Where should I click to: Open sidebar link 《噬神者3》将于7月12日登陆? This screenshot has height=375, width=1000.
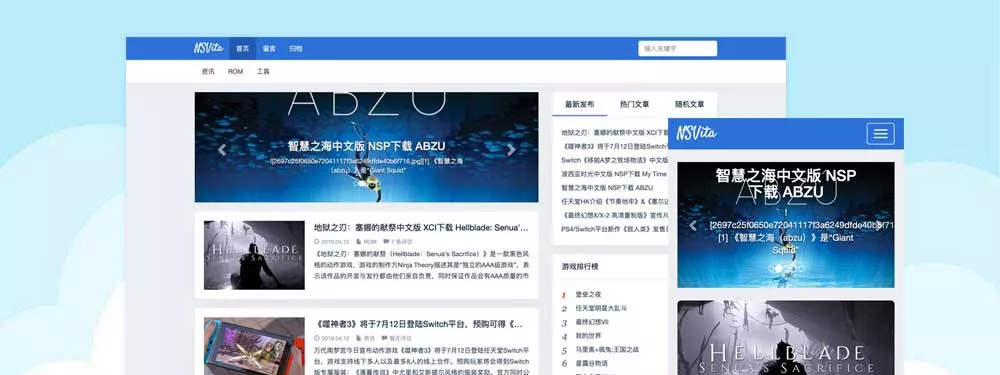(x=614, y=146)
